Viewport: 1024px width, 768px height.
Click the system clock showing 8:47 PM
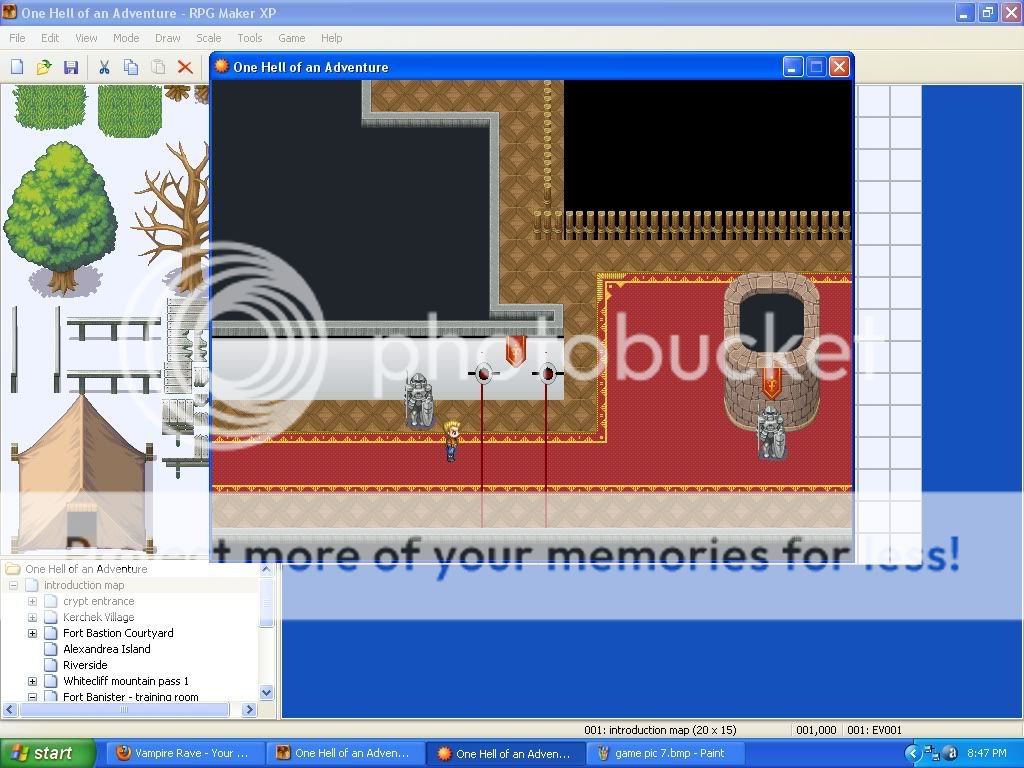click(x=987, y=753)
